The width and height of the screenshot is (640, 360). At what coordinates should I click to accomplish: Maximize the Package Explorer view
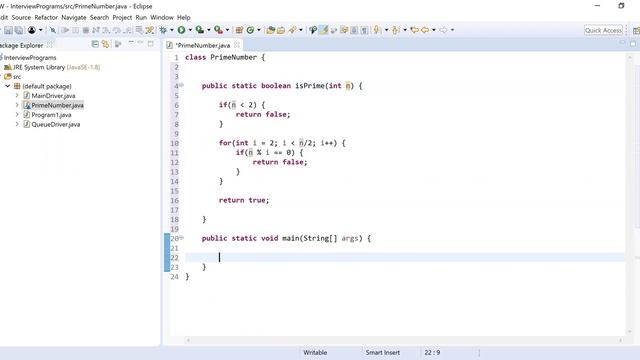click(x=151, y=44)
